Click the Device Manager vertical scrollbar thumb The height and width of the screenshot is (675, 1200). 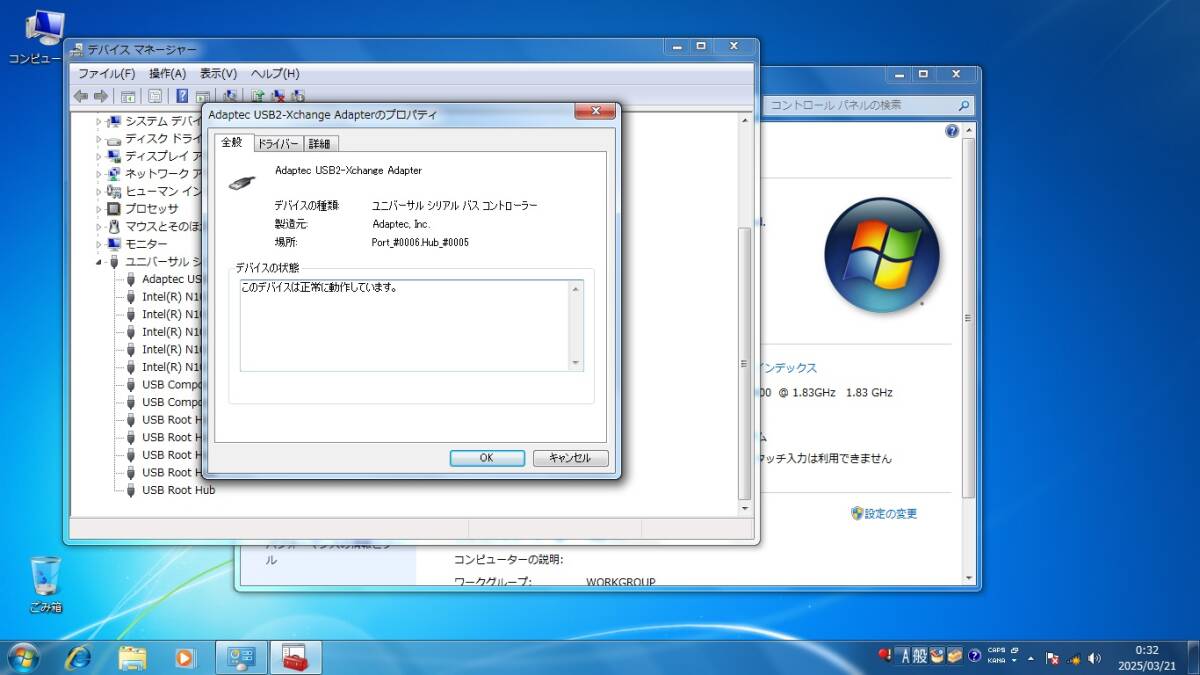click(743, 365)
